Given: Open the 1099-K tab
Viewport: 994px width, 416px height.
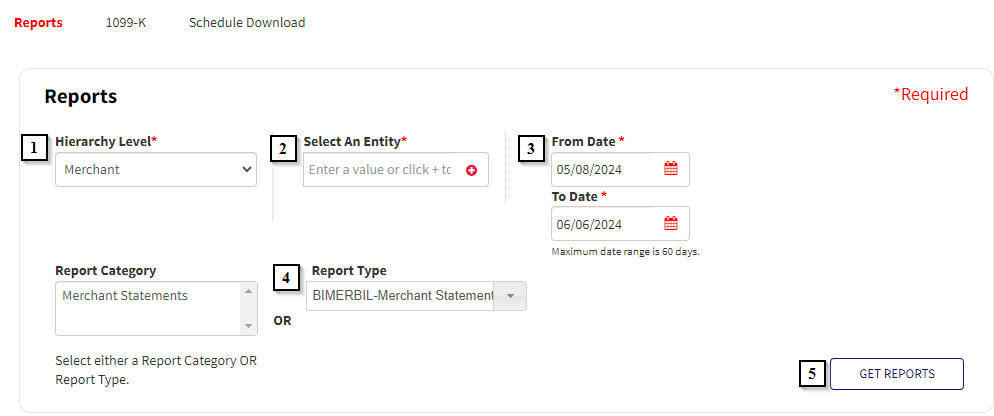Looking at the screenshot, I should tap(126, 23).
